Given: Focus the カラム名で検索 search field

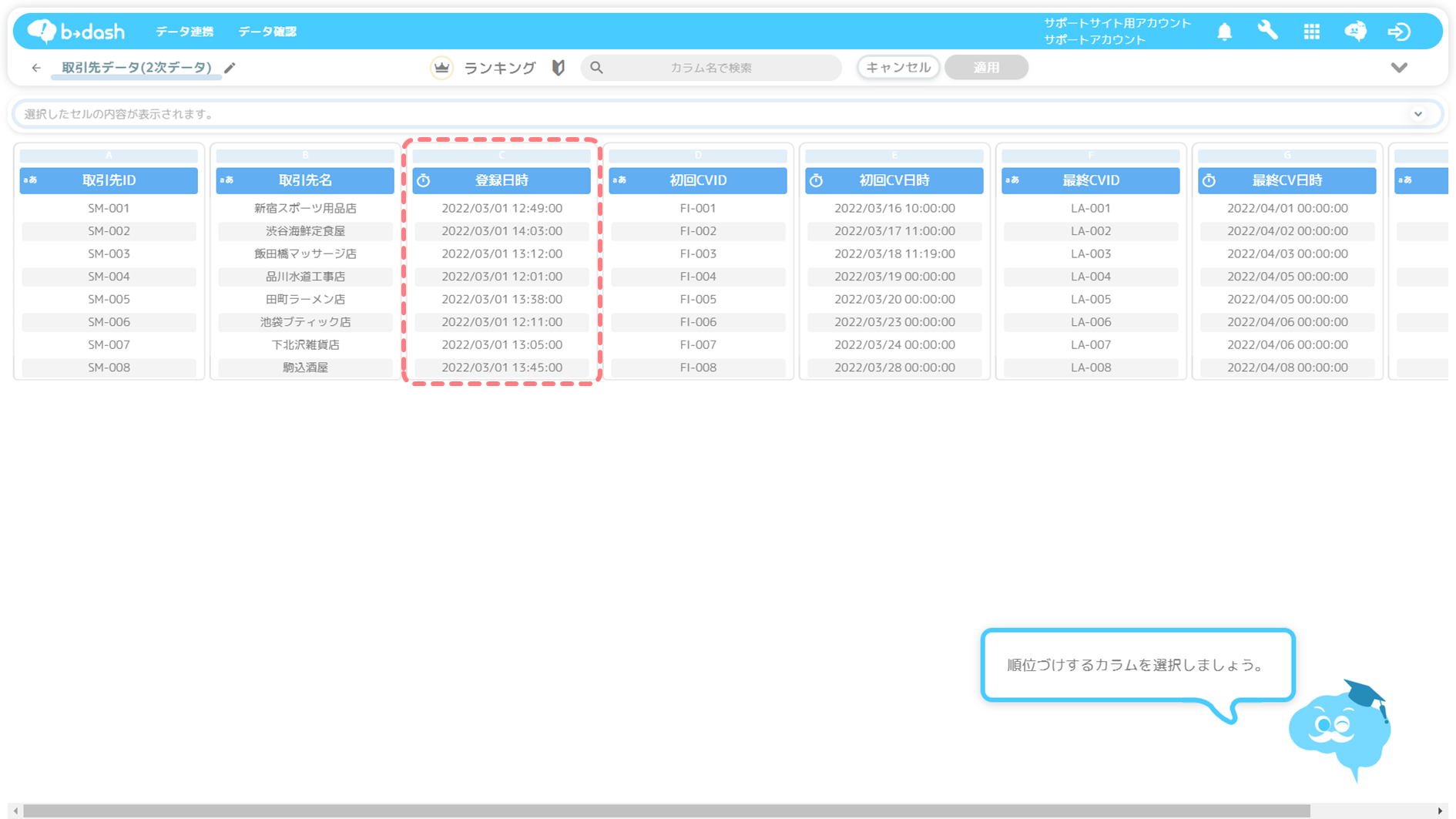Looking at the screenshot, I should pyautogui.click(x=711, y=68).
